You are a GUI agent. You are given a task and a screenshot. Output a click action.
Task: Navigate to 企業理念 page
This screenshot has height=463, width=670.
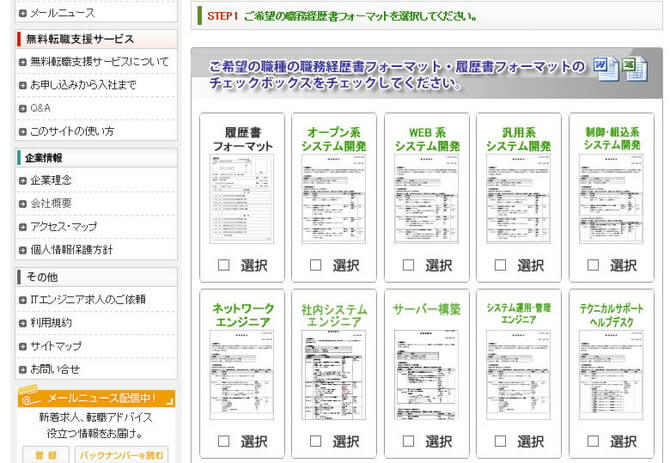tap(51, 180)
